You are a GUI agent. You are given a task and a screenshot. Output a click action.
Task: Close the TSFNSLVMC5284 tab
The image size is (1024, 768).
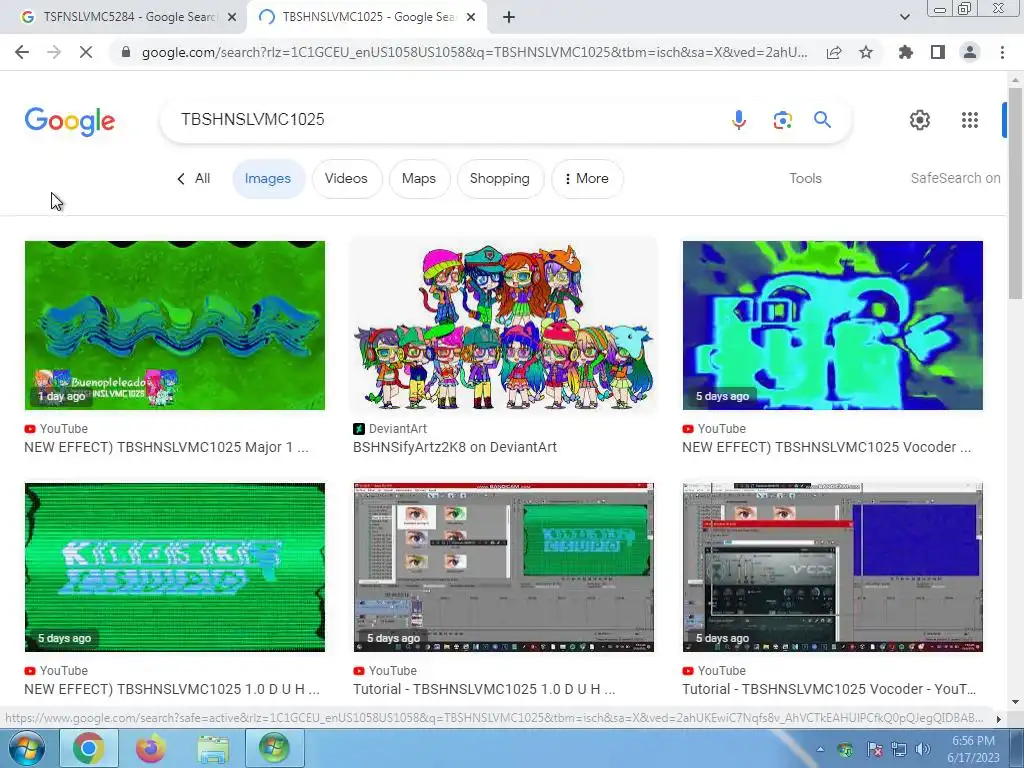click(232, 17)
